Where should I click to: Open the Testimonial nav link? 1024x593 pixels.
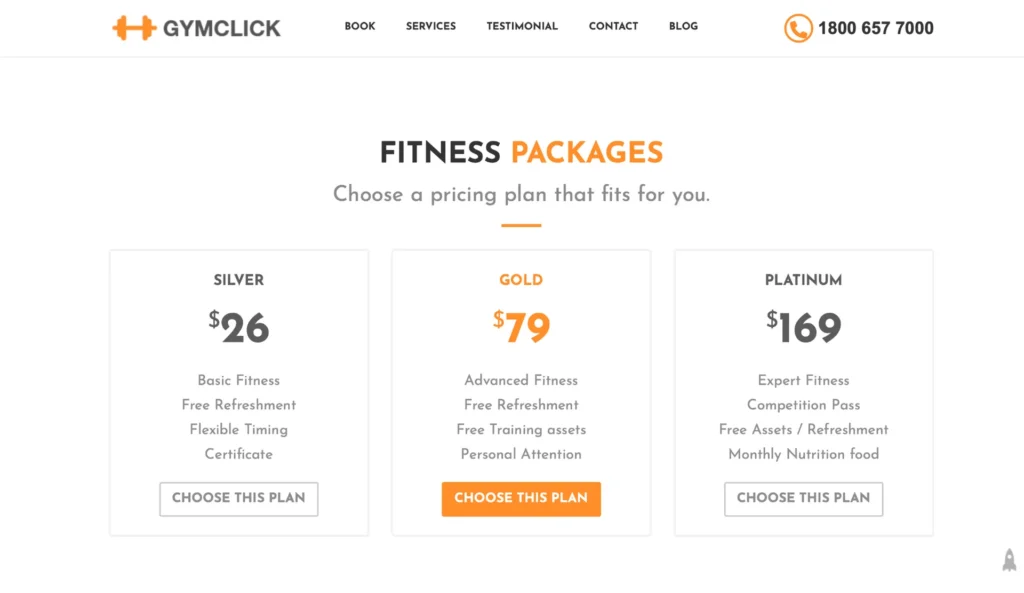tap(522, 26)
